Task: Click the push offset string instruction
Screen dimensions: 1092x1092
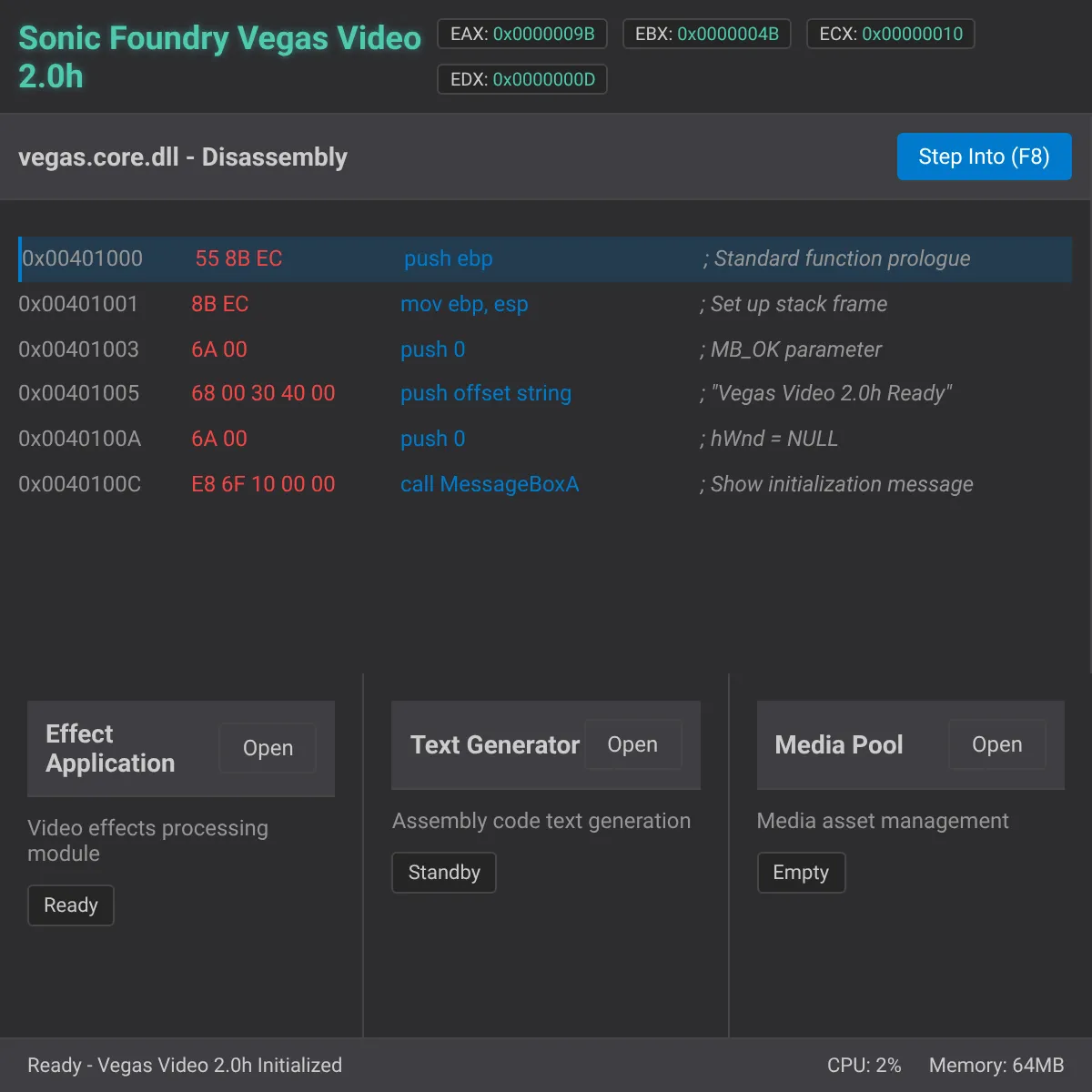Action: [486, 393]
